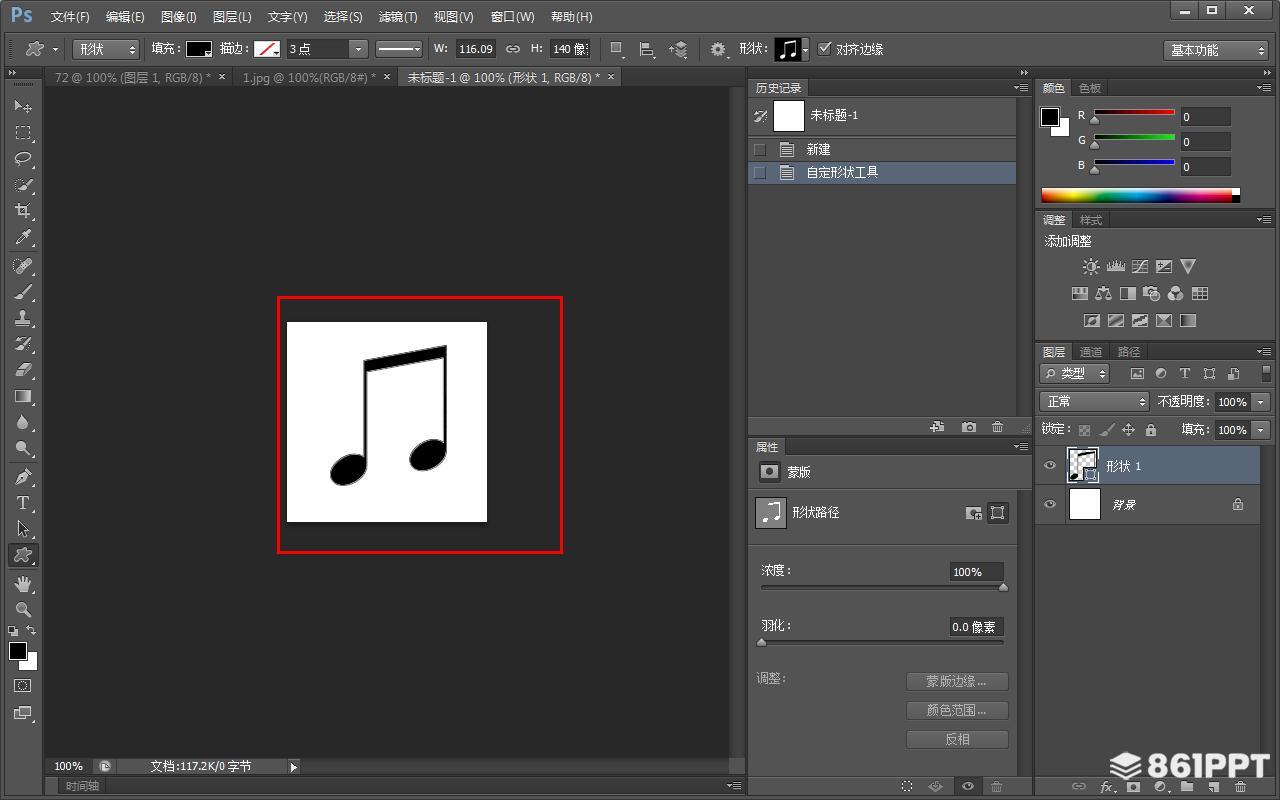Toggle lock all in Layers panel
The width and height of the screenshot is (1280, 800).
click(1150, 430)
